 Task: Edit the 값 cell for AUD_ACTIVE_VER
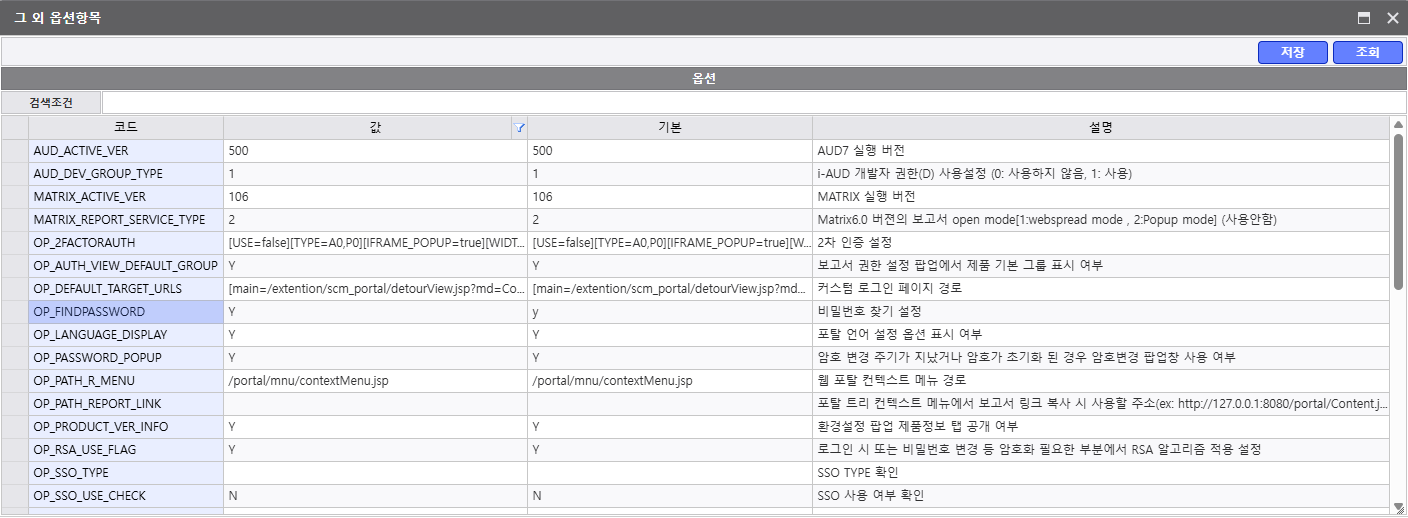point(375,151)
